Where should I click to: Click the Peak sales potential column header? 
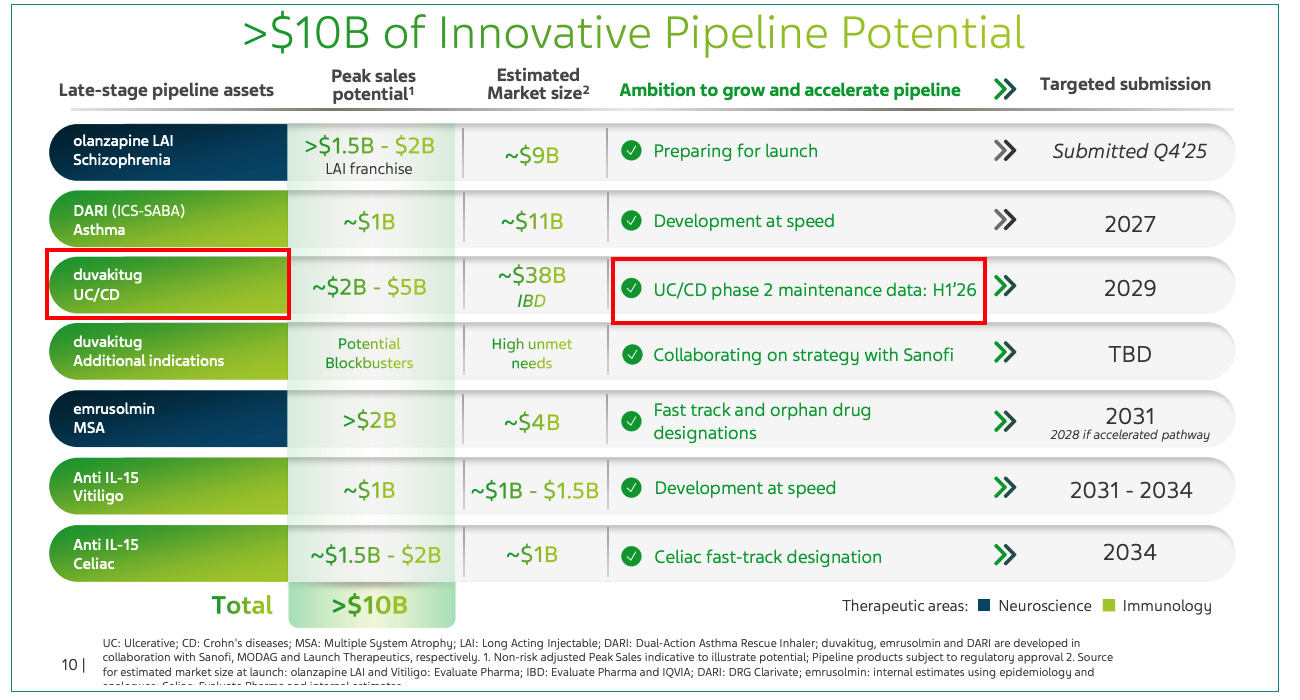(372, 85)
